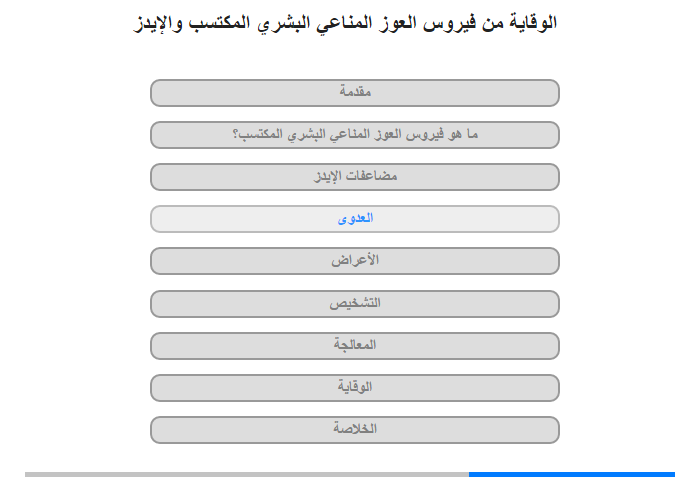Click the highlighted العدوى item
700x480 pixels.
pos(355,219)
